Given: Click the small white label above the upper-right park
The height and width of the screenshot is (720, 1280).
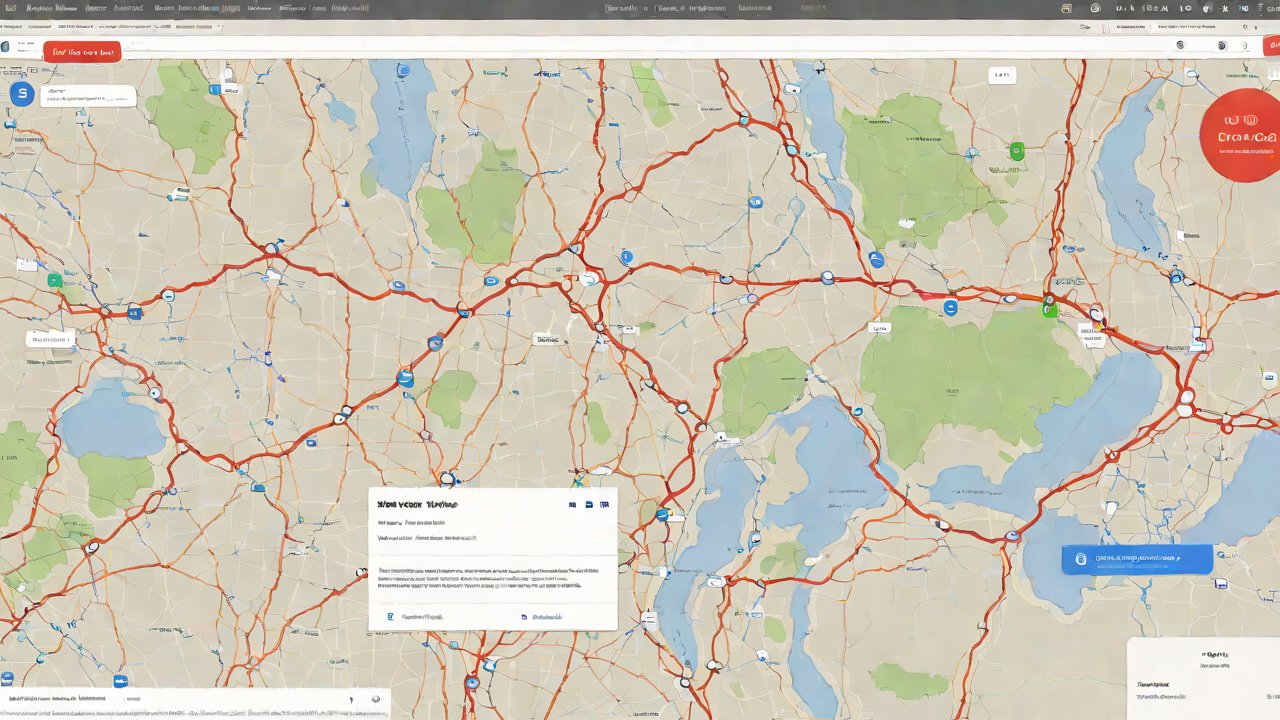Looking at the screenshot, I should coord(1000,75).
